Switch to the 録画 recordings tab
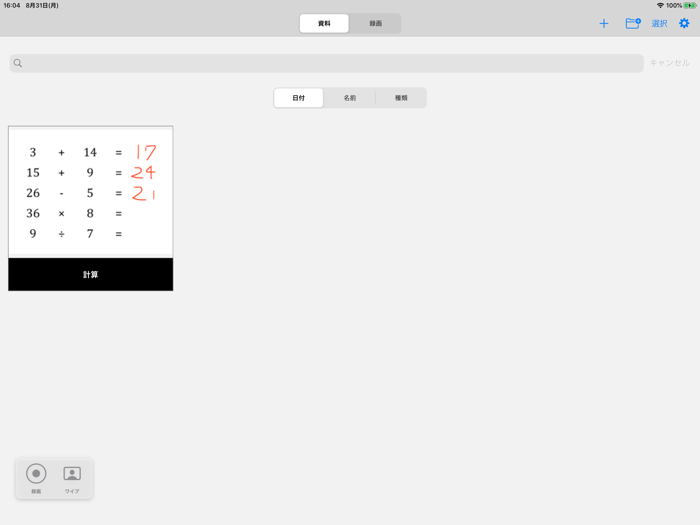Screen dimensions: 700x525 375,23
